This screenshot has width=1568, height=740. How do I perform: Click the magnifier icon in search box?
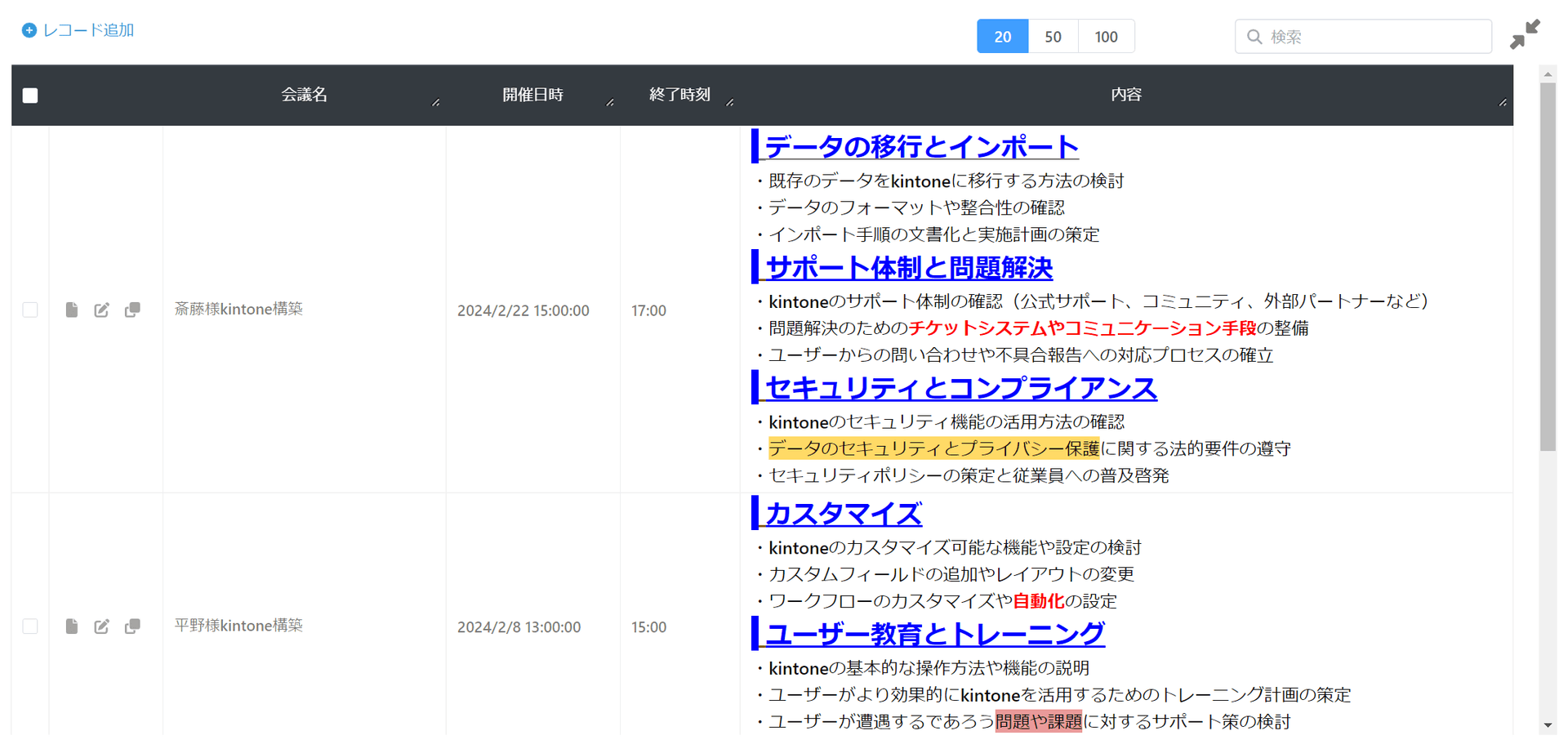[1254, 37]
